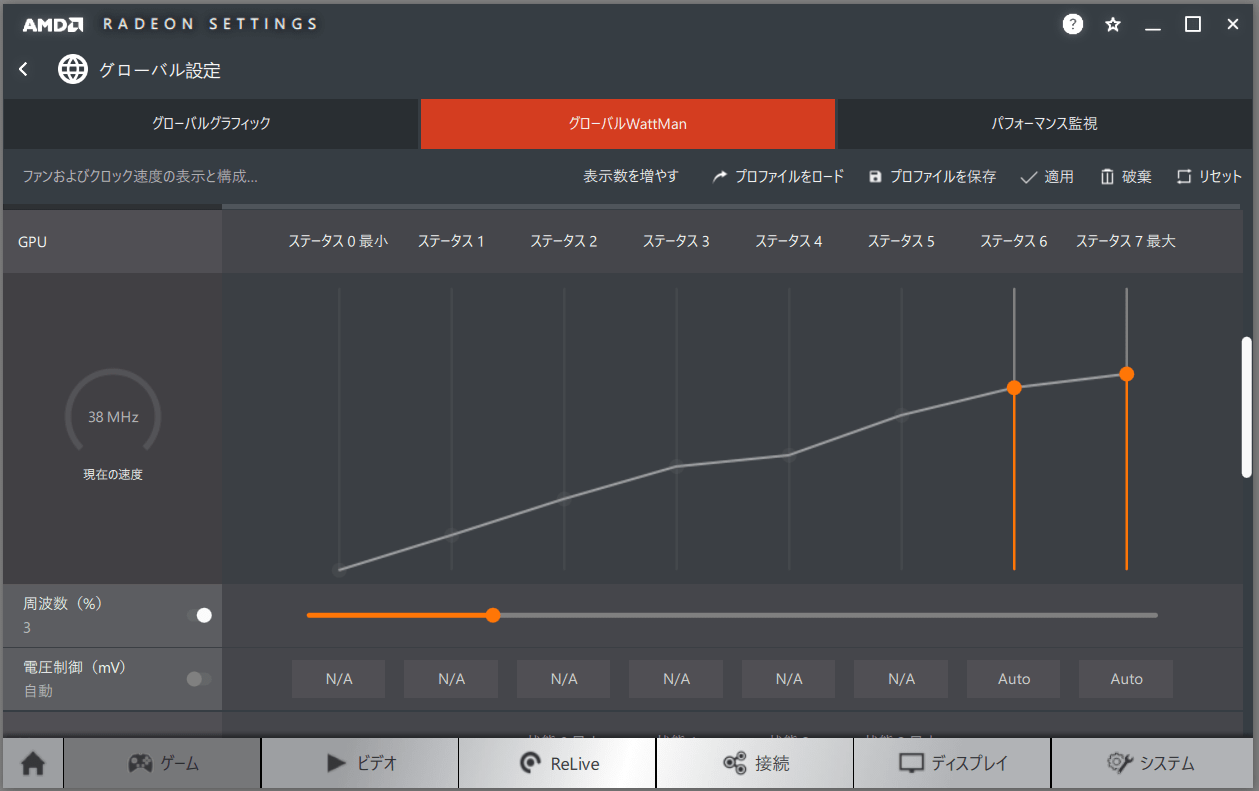Open the 接続 section
1259x791 pixels.
[755, 763]
